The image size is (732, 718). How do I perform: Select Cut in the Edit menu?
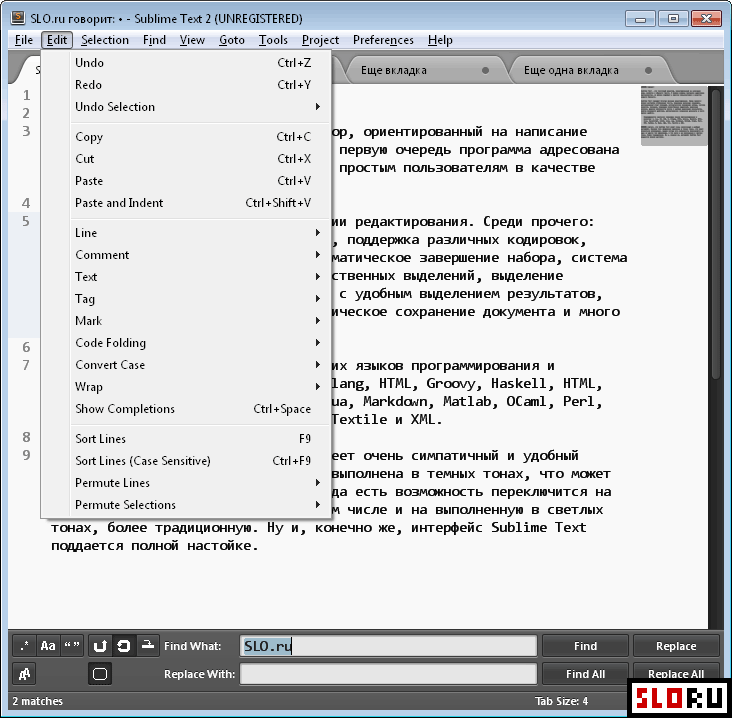[x=186, y=159]
